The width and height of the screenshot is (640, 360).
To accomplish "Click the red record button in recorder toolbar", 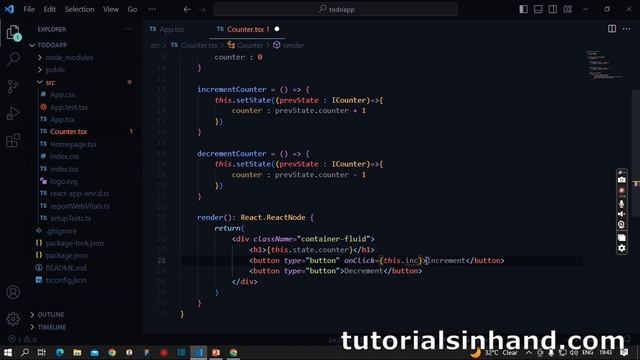I will 622,191.
